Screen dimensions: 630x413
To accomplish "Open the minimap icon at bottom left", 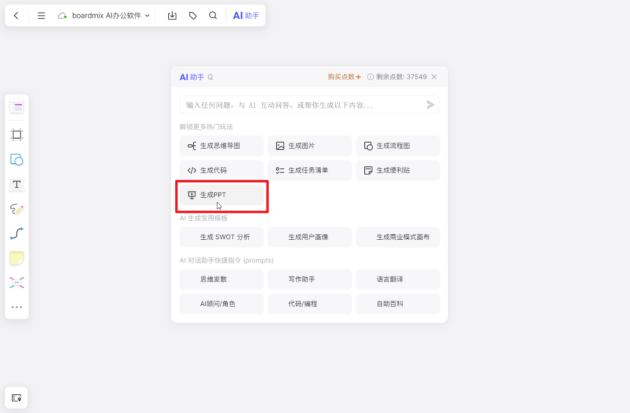I will click(16, 398).
